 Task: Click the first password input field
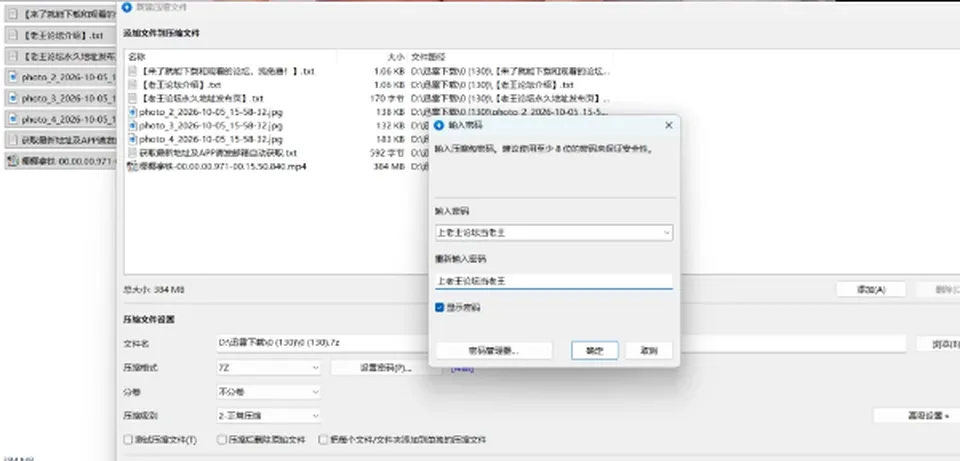click(553, 233)
